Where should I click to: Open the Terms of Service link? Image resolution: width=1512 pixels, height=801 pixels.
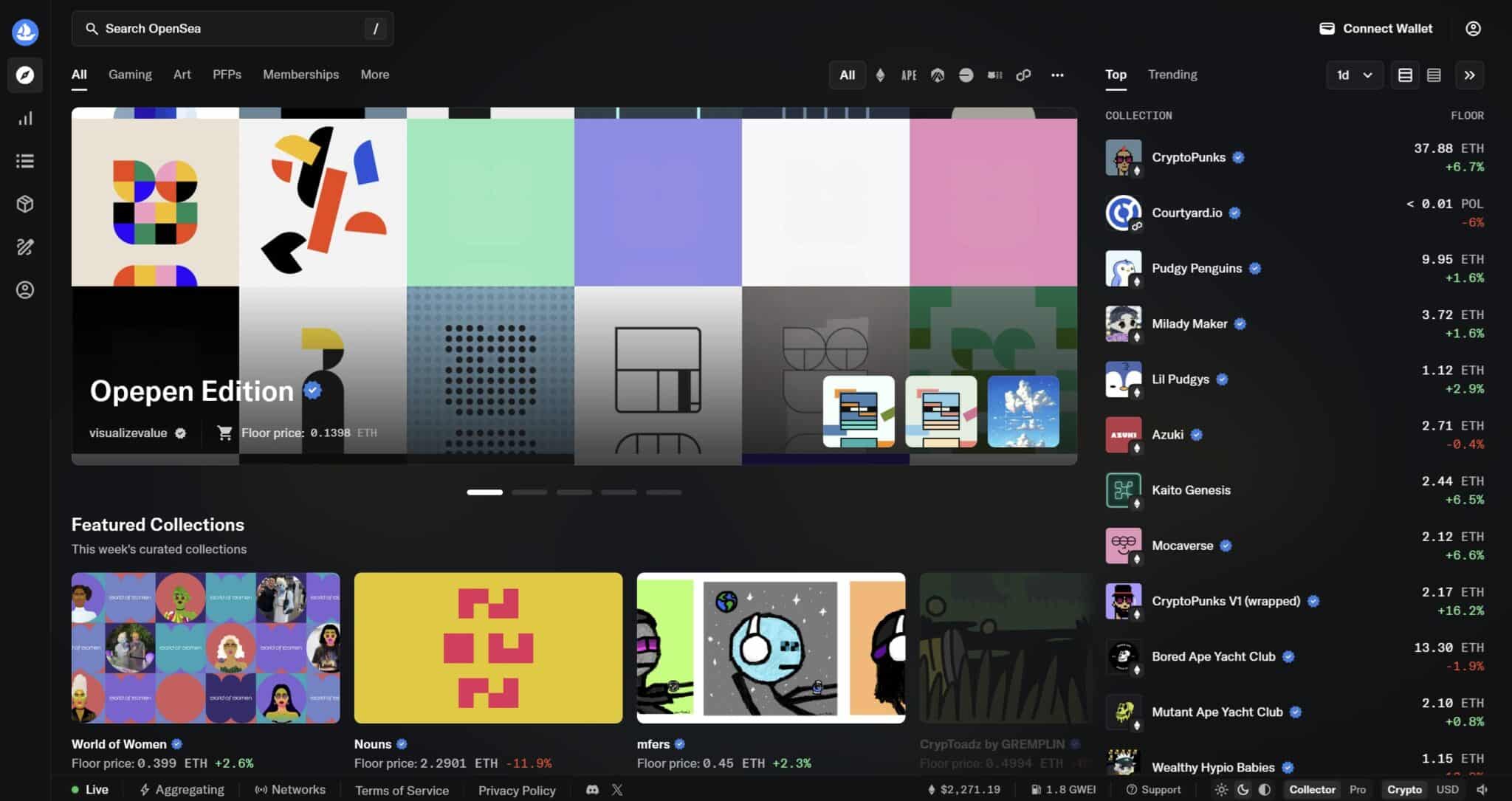point(402,789)
